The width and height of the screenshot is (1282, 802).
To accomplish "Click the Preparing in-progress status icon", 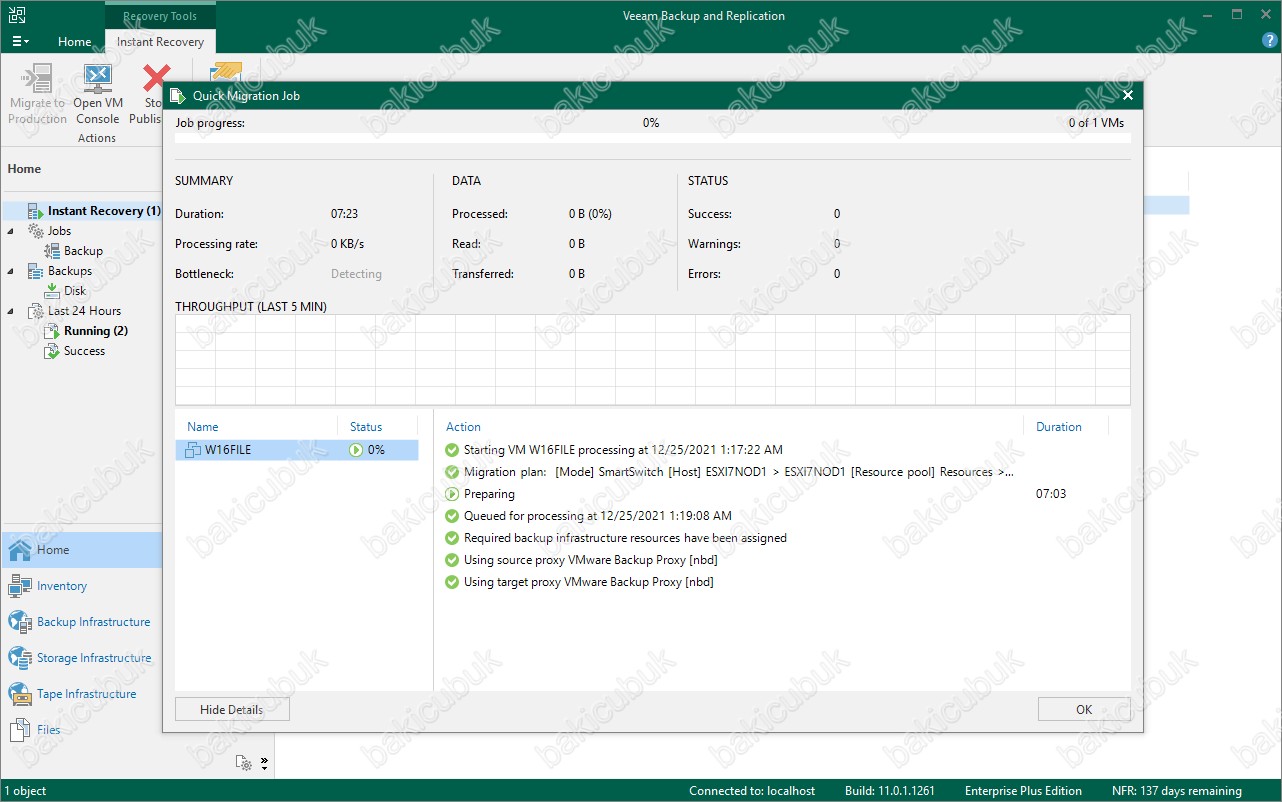I will (x=452, y=494).
